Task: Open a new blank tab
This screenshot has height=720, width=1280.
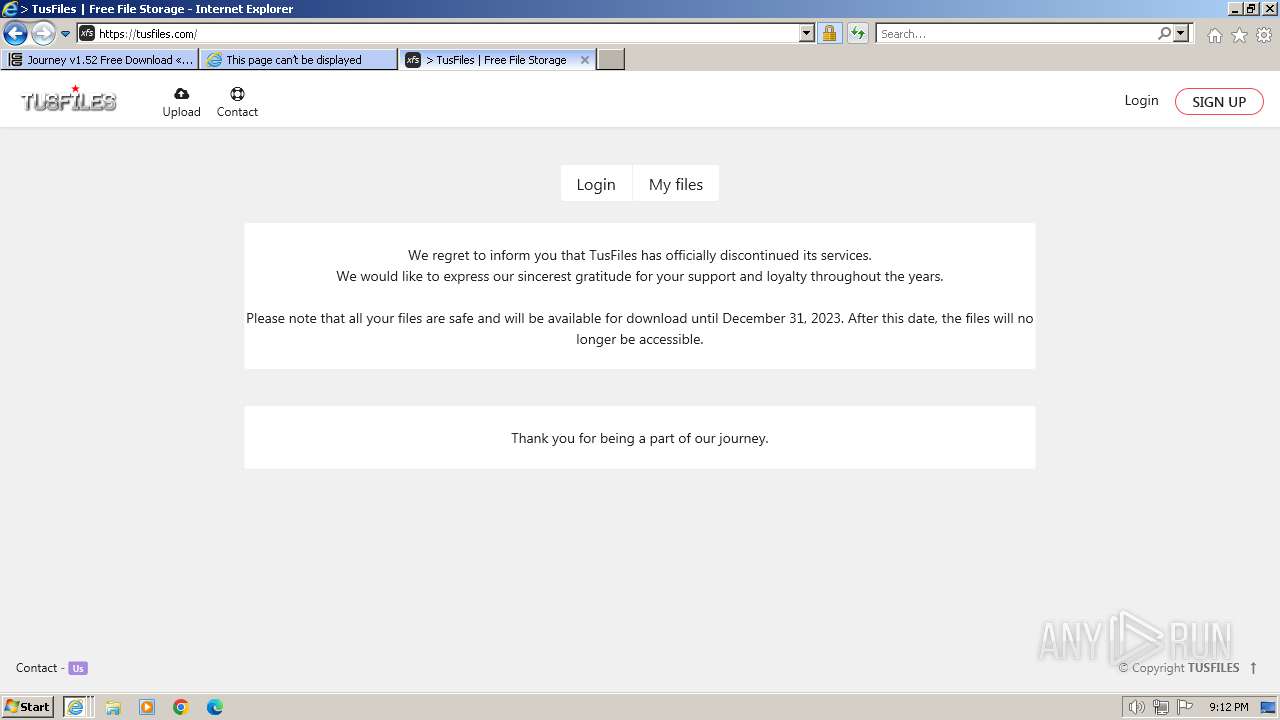Action: point(611,60)
